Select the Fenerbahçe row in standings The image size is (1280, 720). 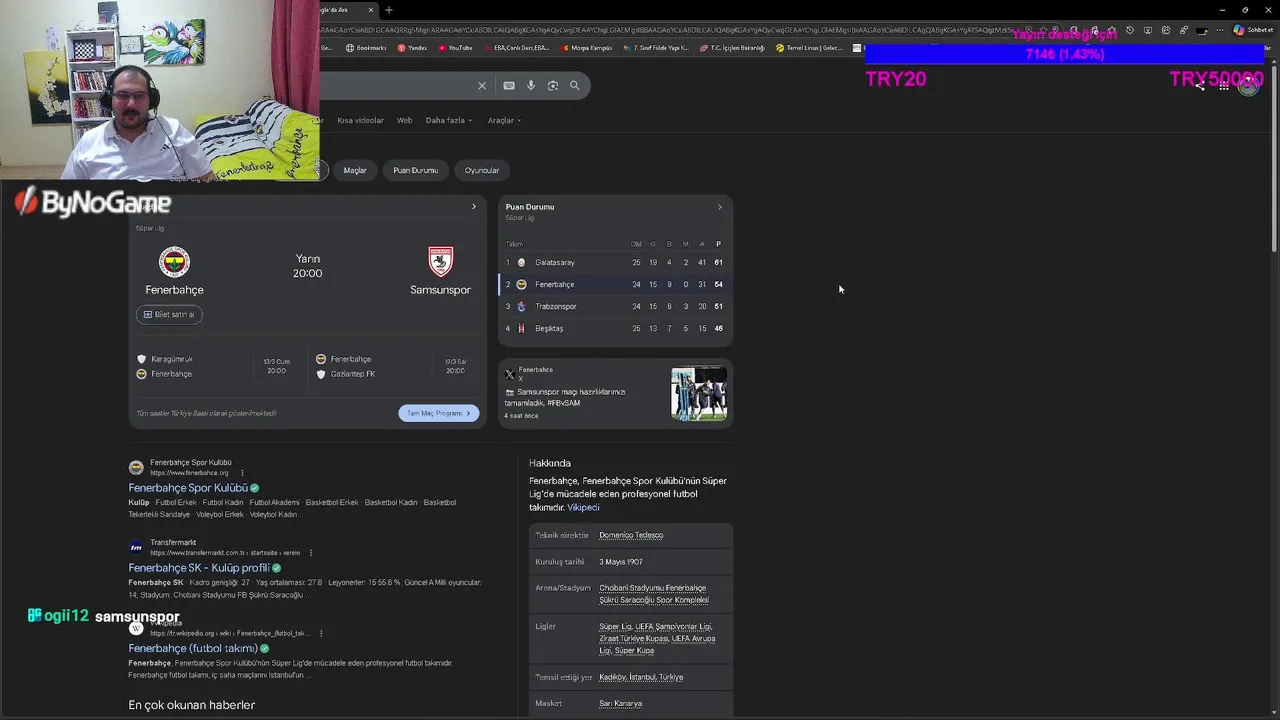pos(616,285)
